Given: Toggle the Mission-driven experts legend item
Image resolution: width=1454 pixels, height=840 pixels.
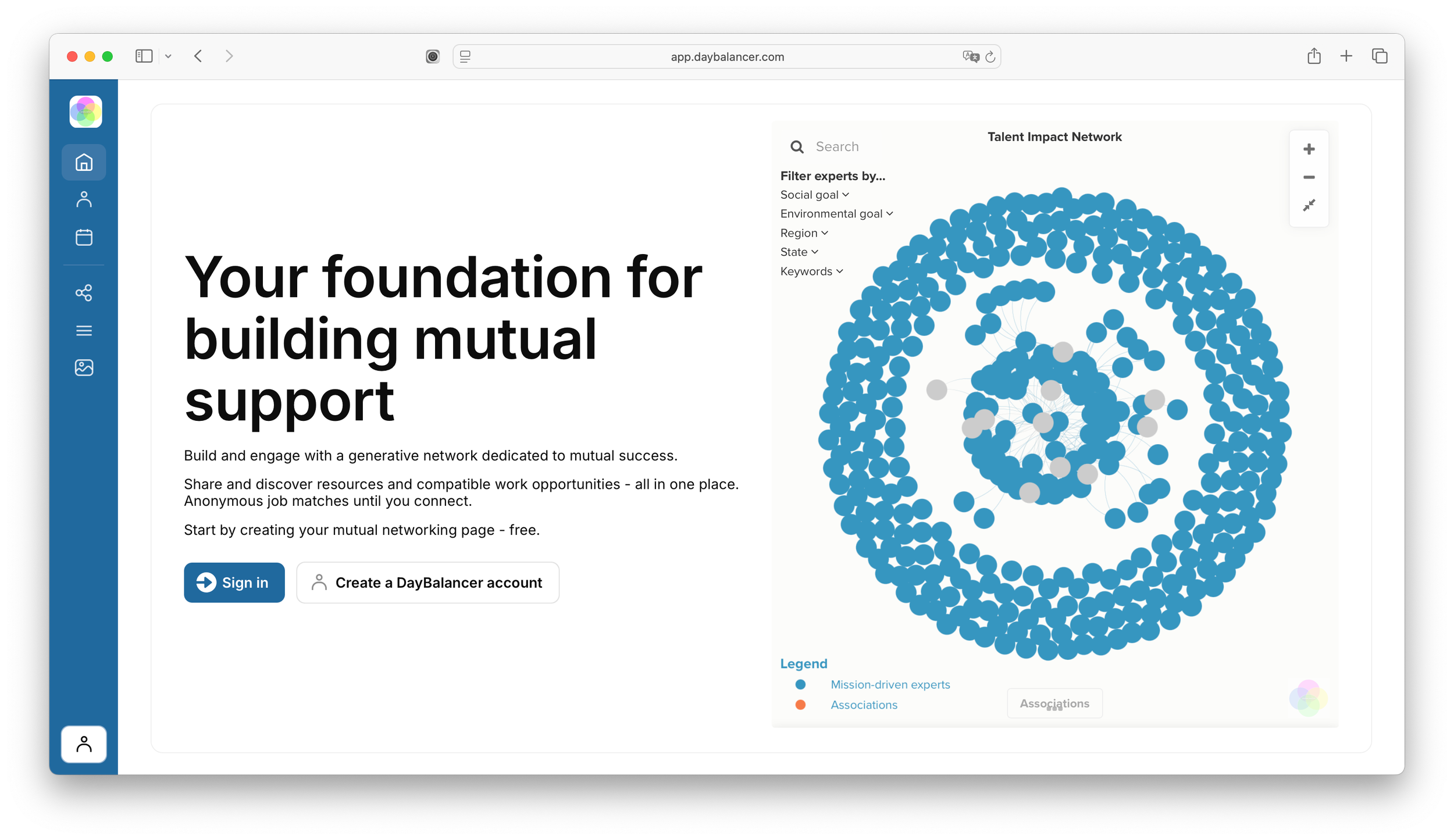Looking at the screenshot, I should [x=889, y=685].
